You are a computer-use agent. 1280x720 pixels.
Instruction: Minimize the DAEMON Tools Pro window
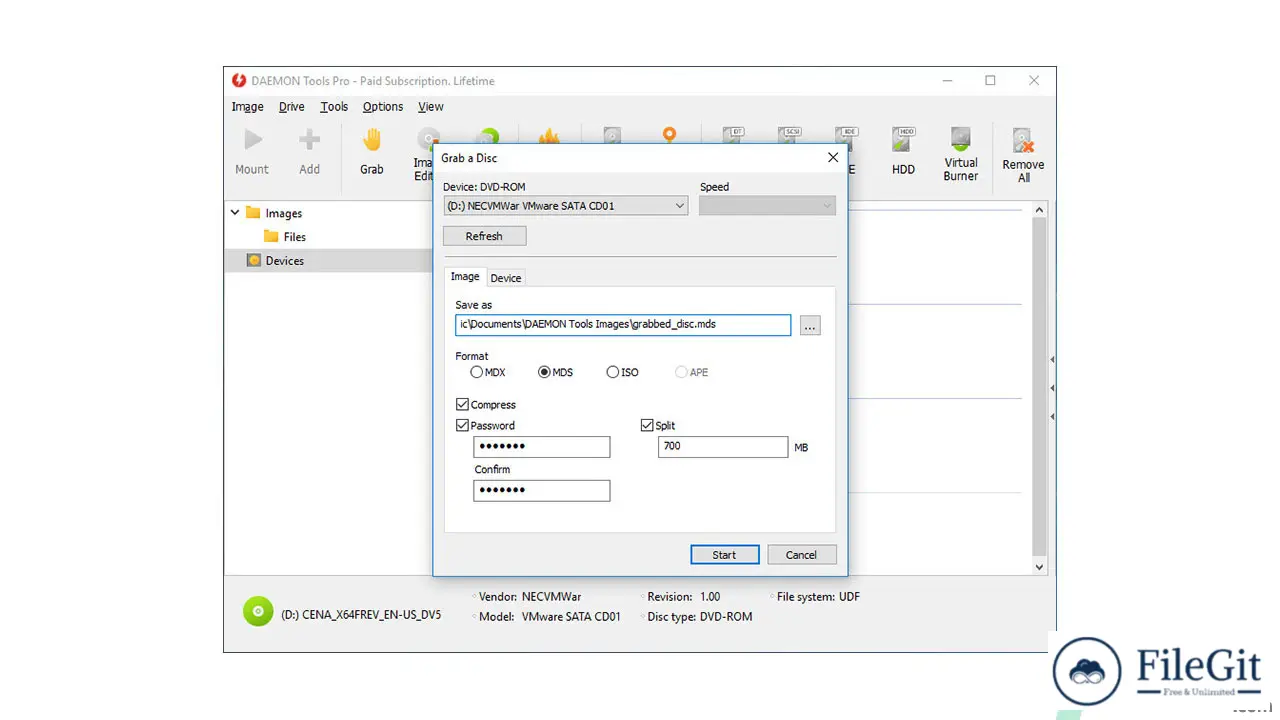946,81
